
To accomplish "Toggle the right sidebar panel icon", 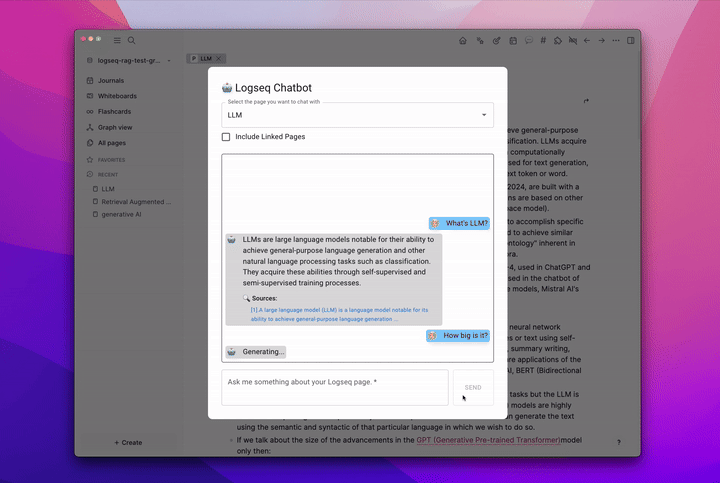I will pyautogui.click(x=631, y=40).
